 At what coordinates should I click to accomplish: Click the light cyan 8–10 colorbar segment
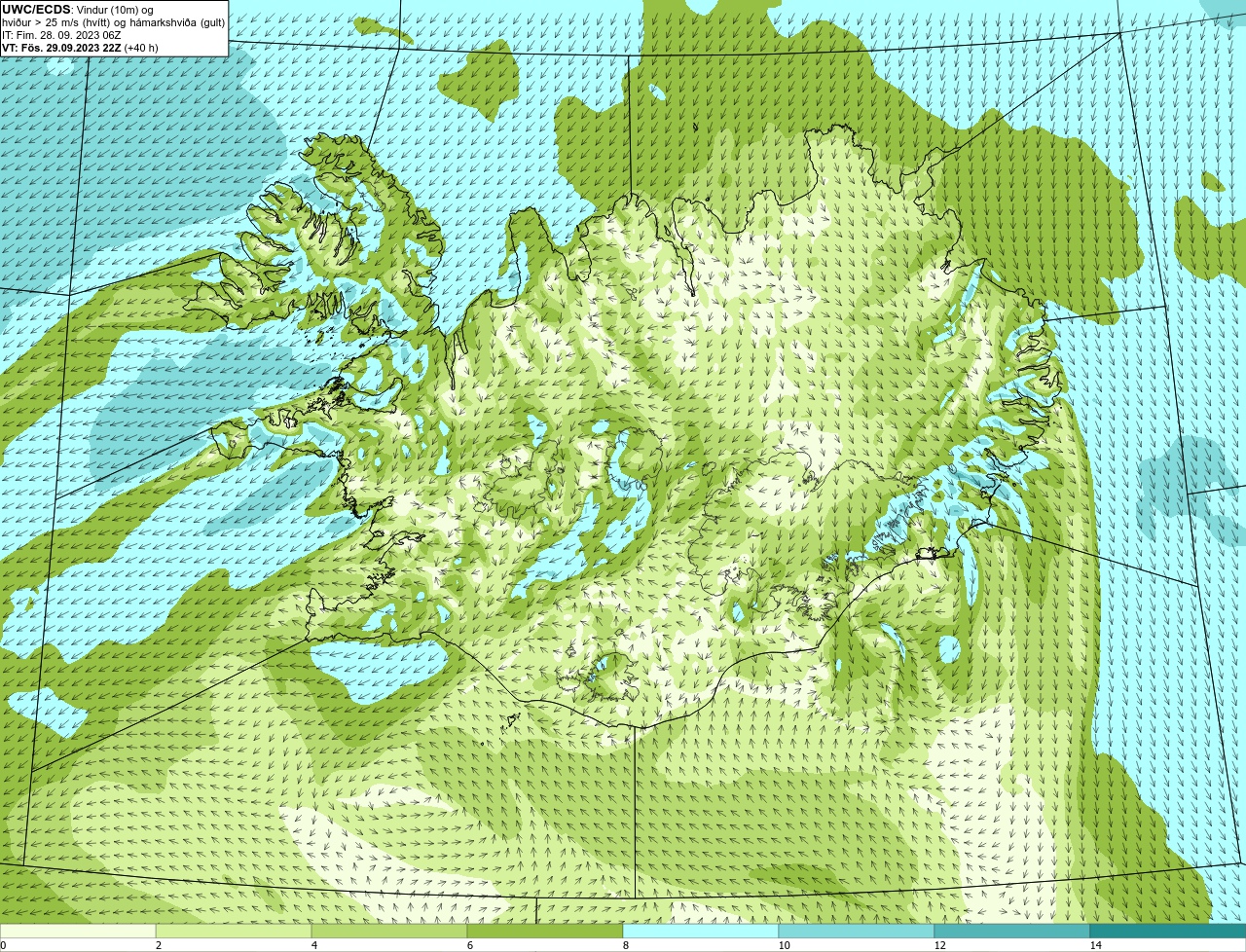(701, 931)
